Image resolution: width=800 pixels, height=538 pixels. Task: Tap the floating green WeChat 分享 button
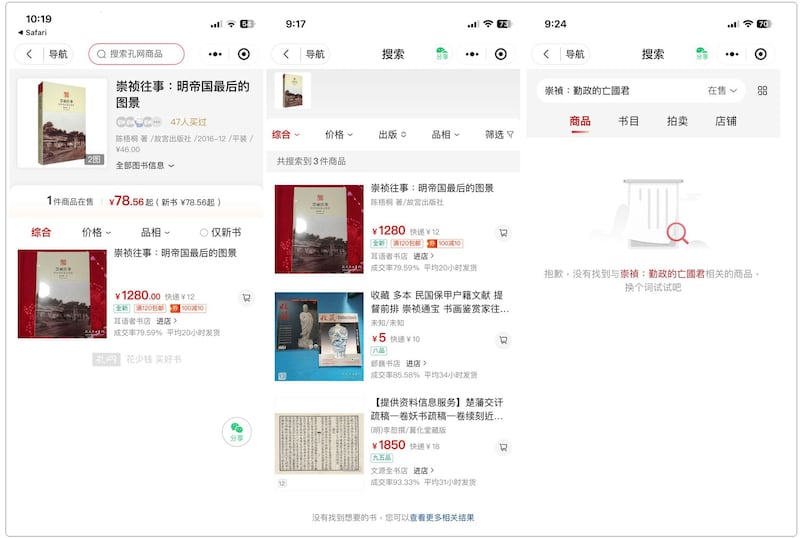pos(237,431)
